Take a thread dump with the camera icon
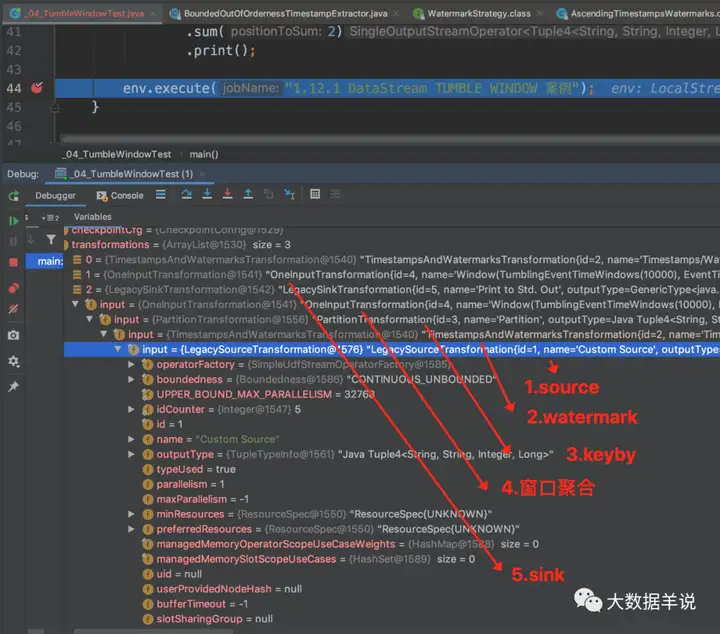 [13, 335]
